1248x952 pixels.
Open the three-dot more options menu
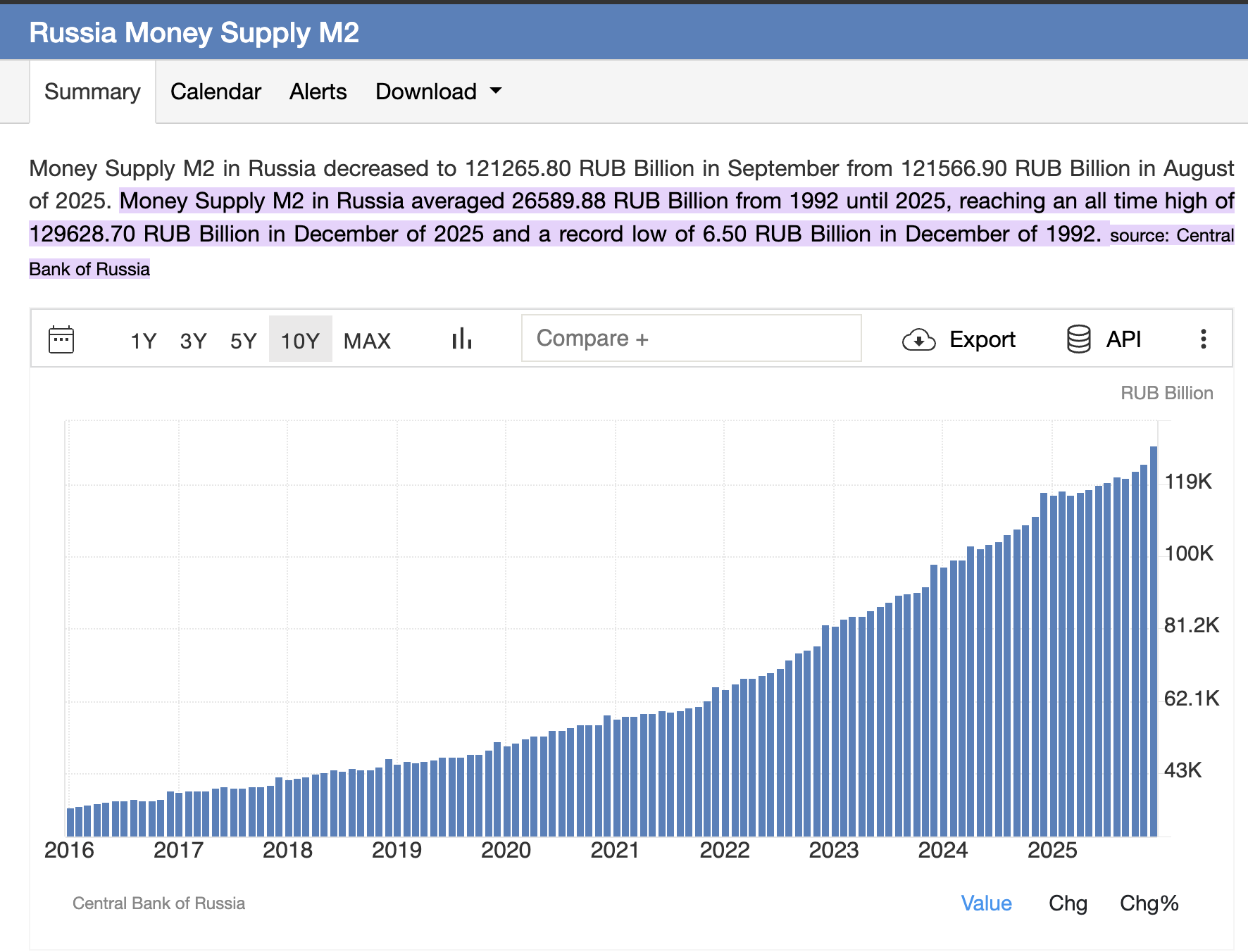pyautogui.click(x=1203, y=339)
